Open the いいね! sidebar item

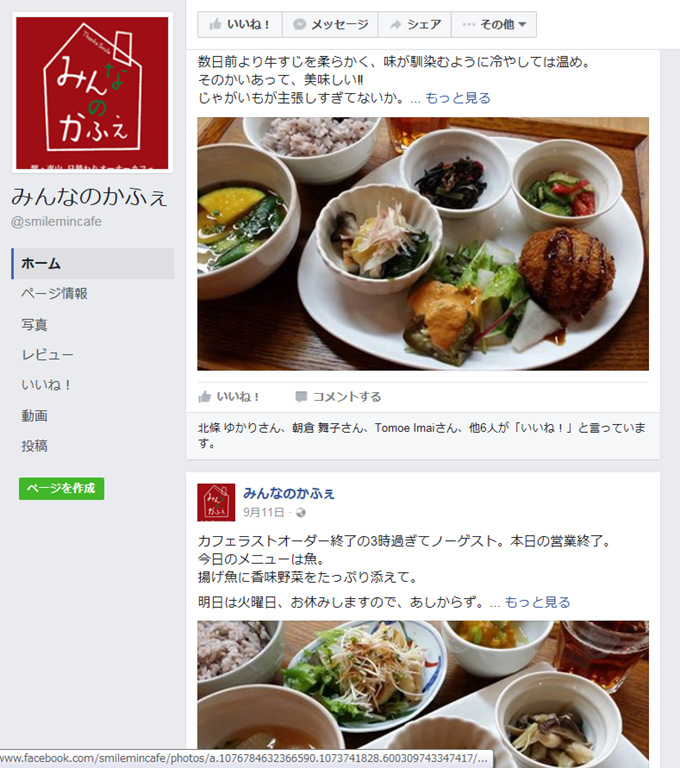[46, 385]
